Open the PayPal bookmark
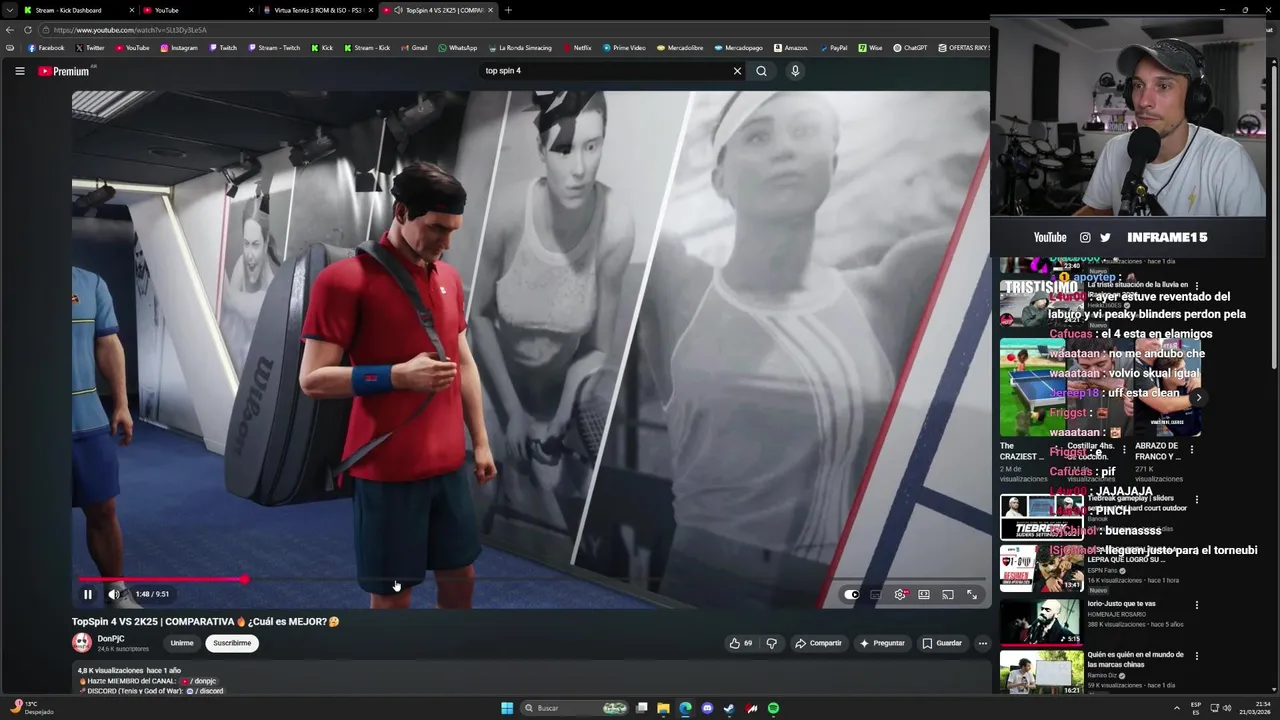 click(833, 48)
